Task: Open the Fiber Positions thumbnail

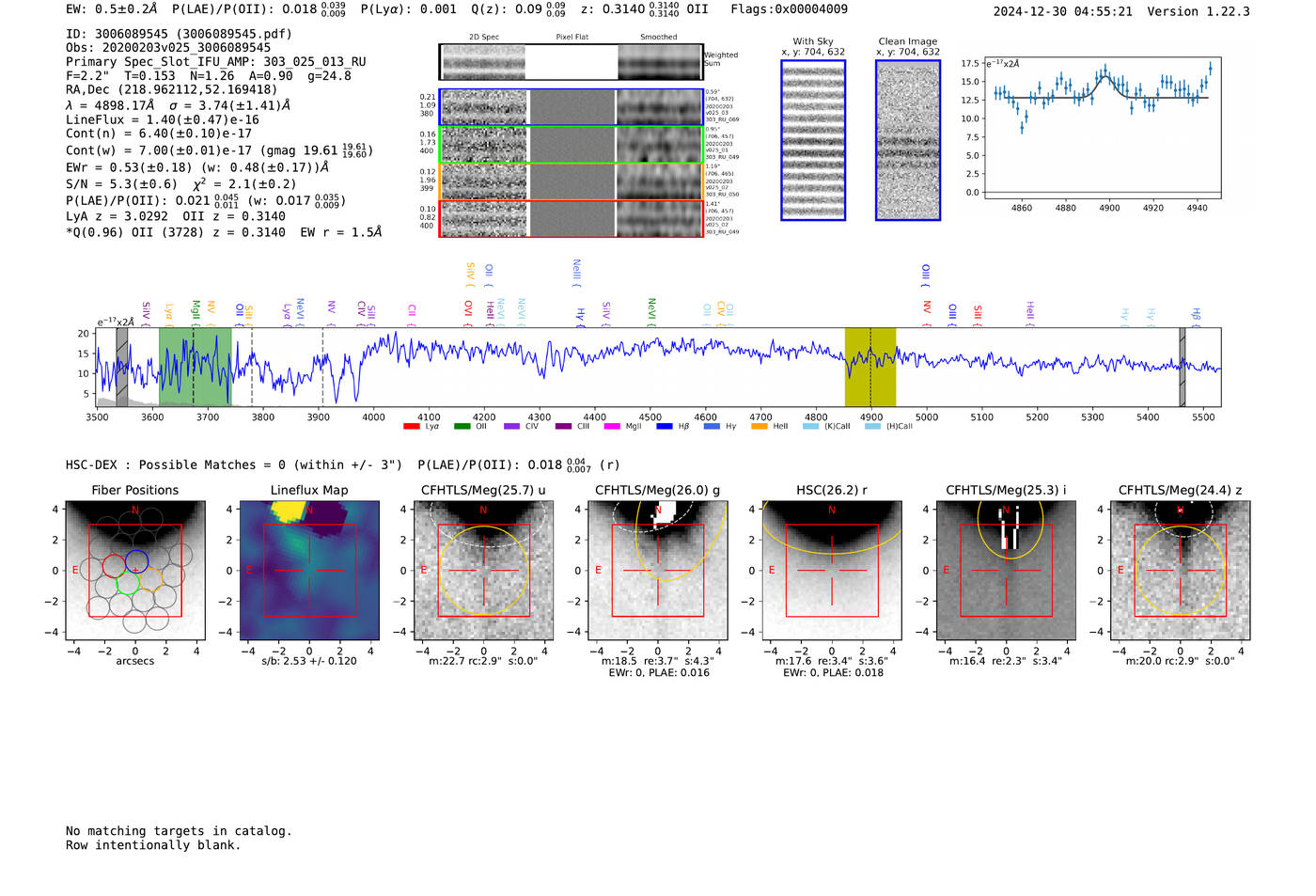Action: [x=135, y=571]
